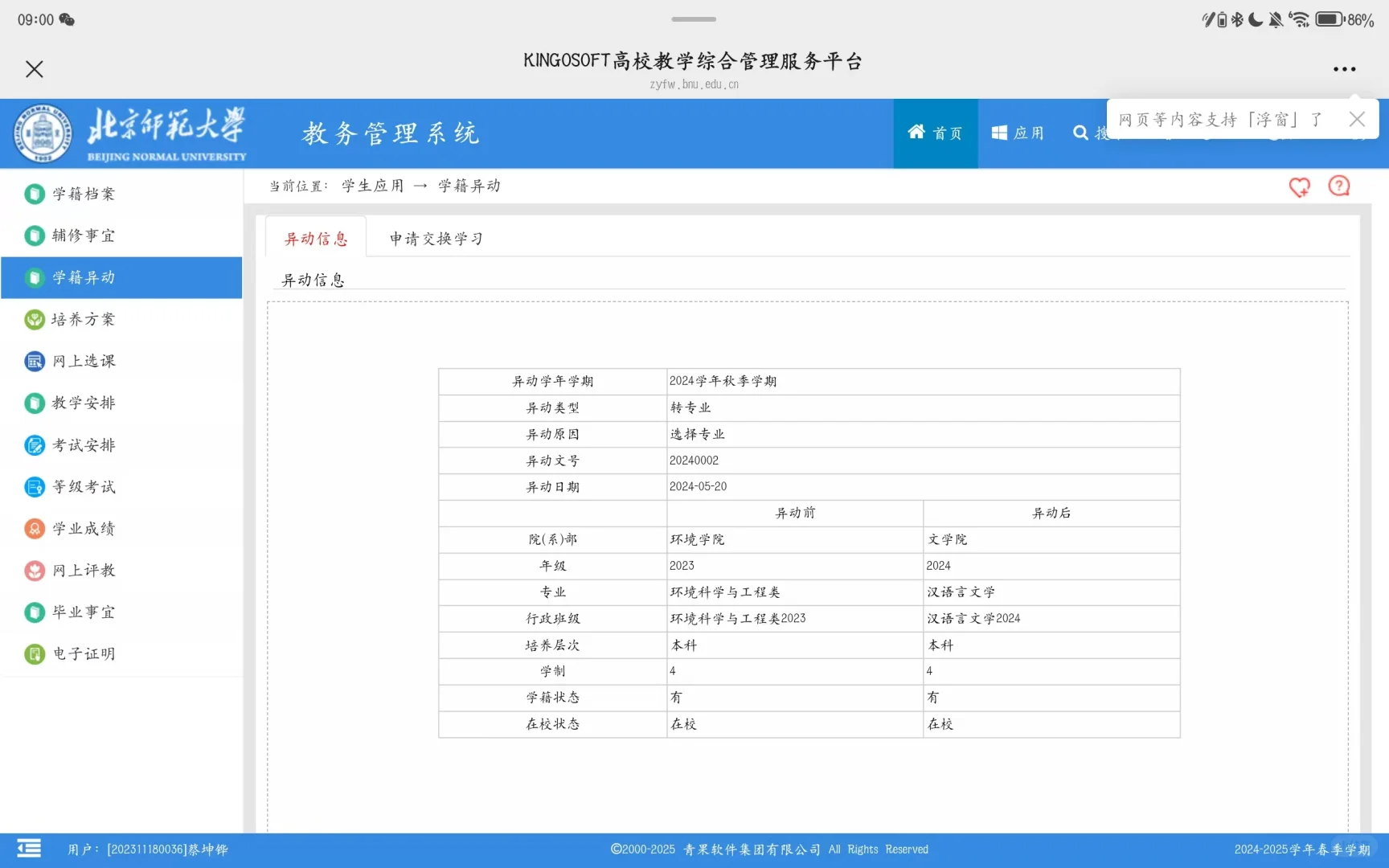This screenshot has height=868, width=1389.
Task: Open 电子证明 via its document icon
Action: tap(34, 653)
